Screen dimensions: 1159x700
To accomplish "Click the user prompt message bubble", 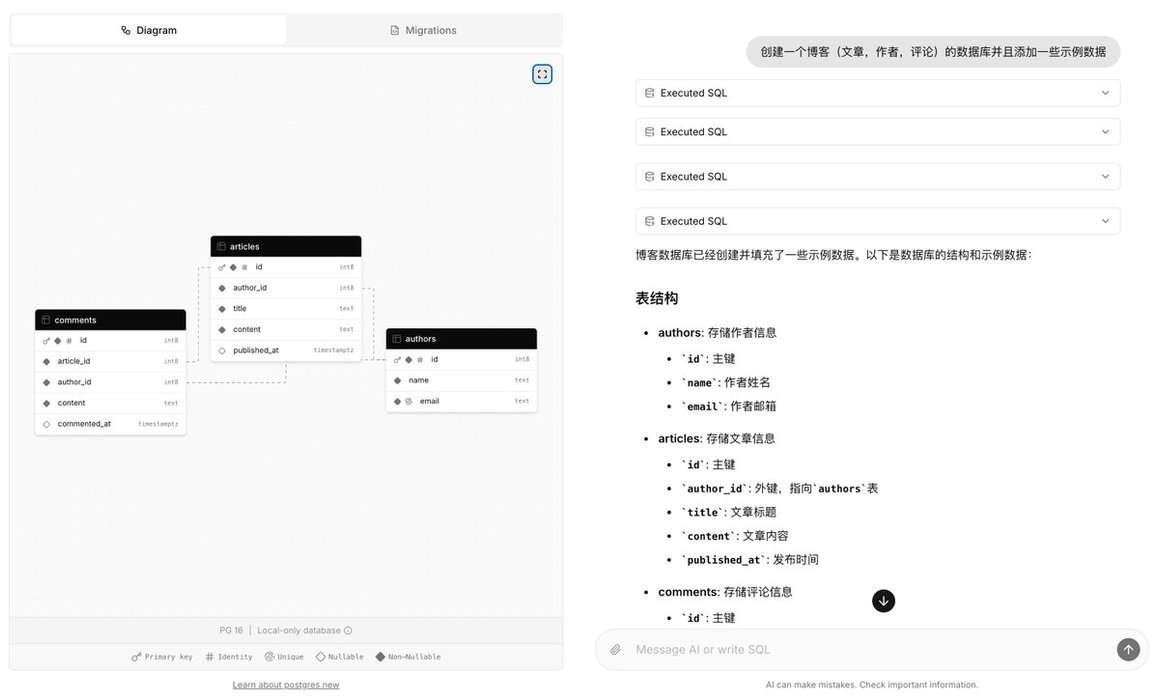I will click(933, 52).
